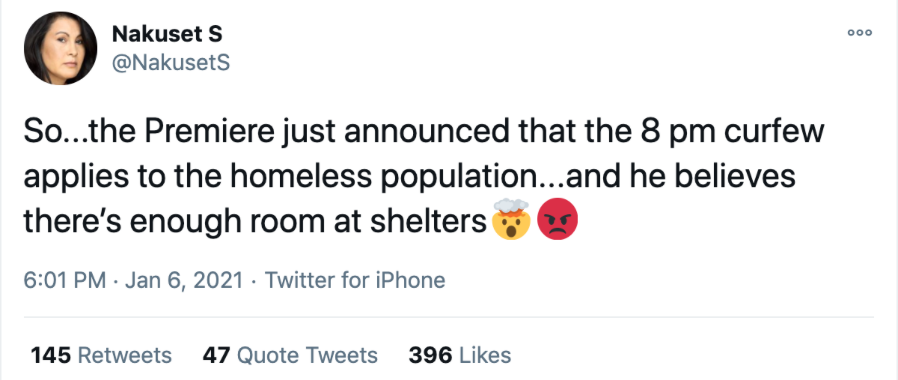This screenshot has height=380, width=898.
Task: Click the exploding head emoji
Action: [x=511, y=219]
